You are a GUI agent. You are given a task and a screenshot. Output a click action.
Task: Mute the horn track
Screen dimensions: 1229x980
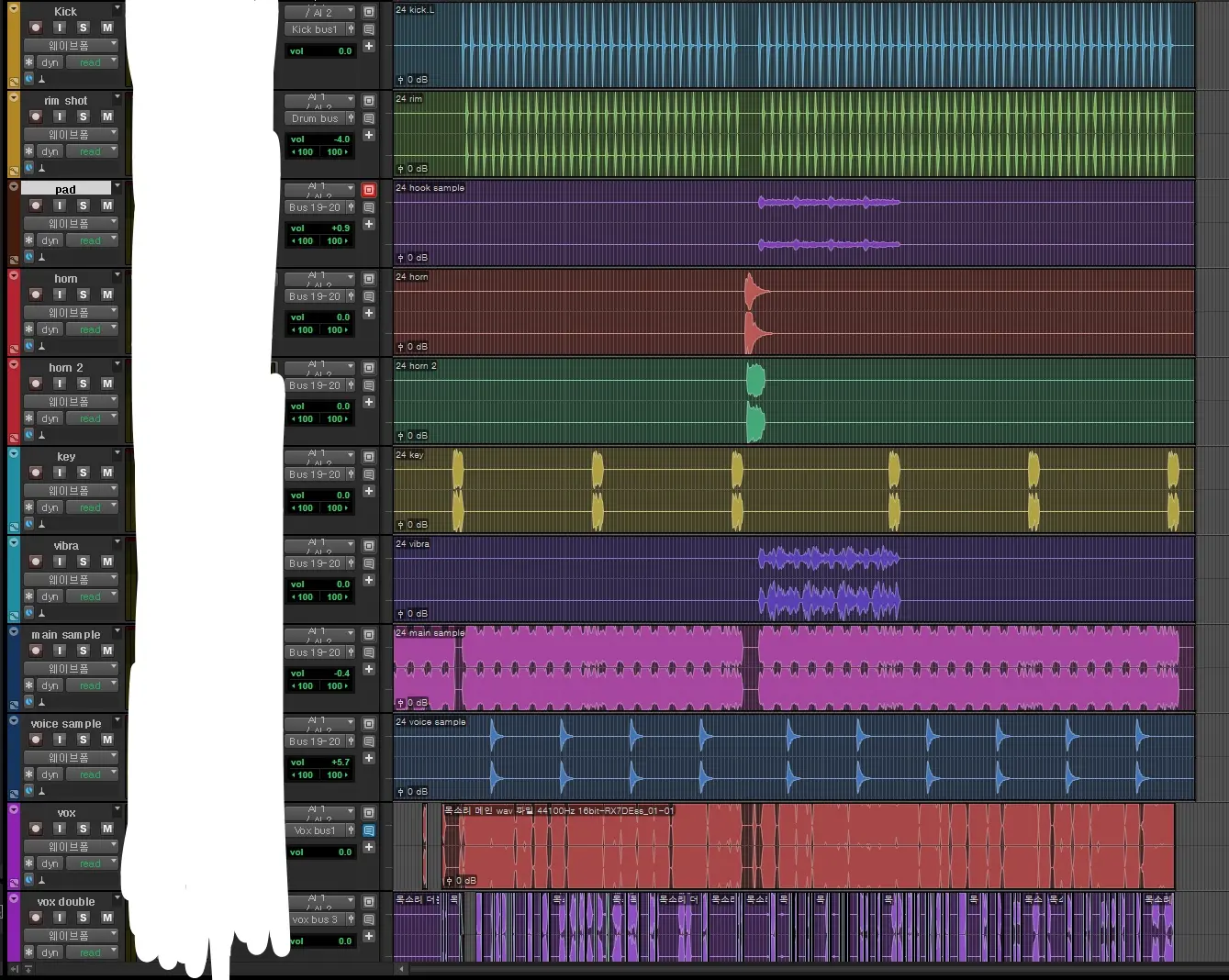pos(107,295)
